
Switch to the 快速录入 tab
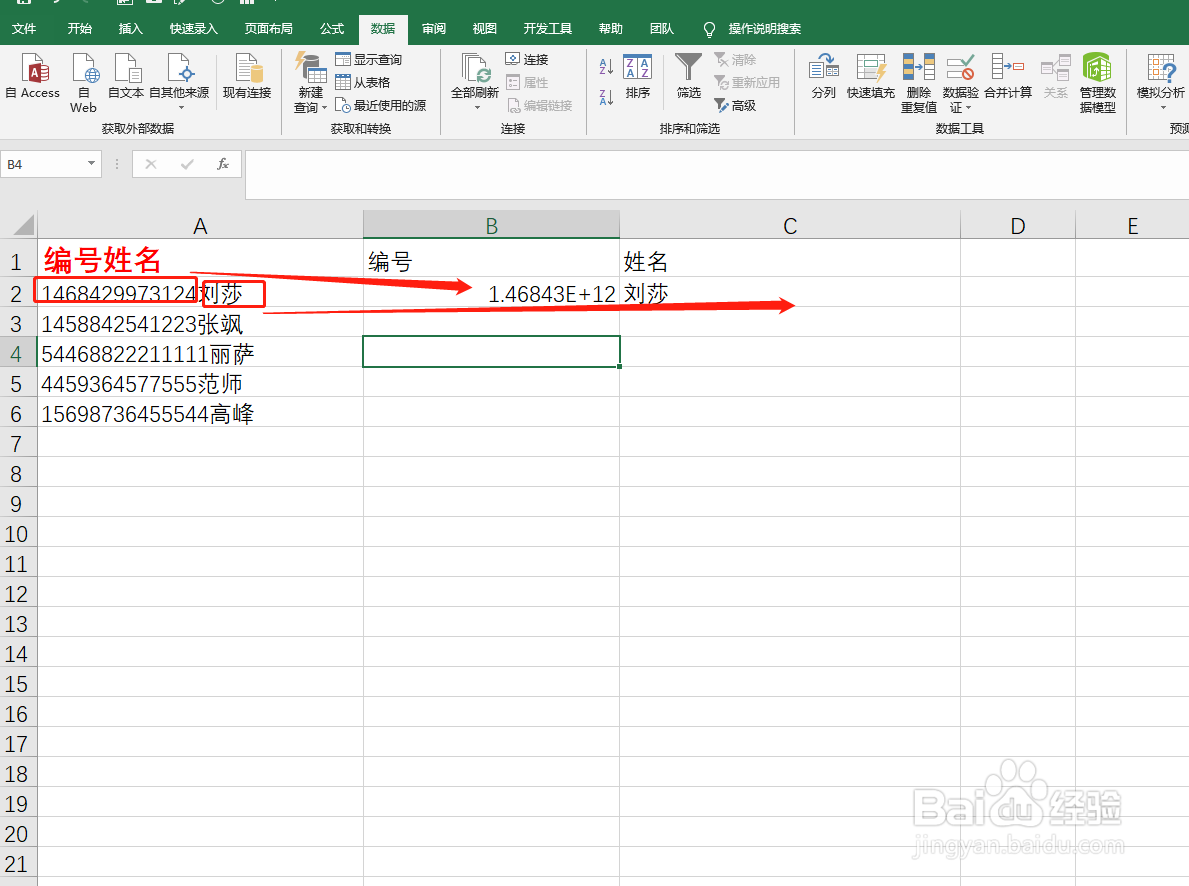(x=193, y=29)
